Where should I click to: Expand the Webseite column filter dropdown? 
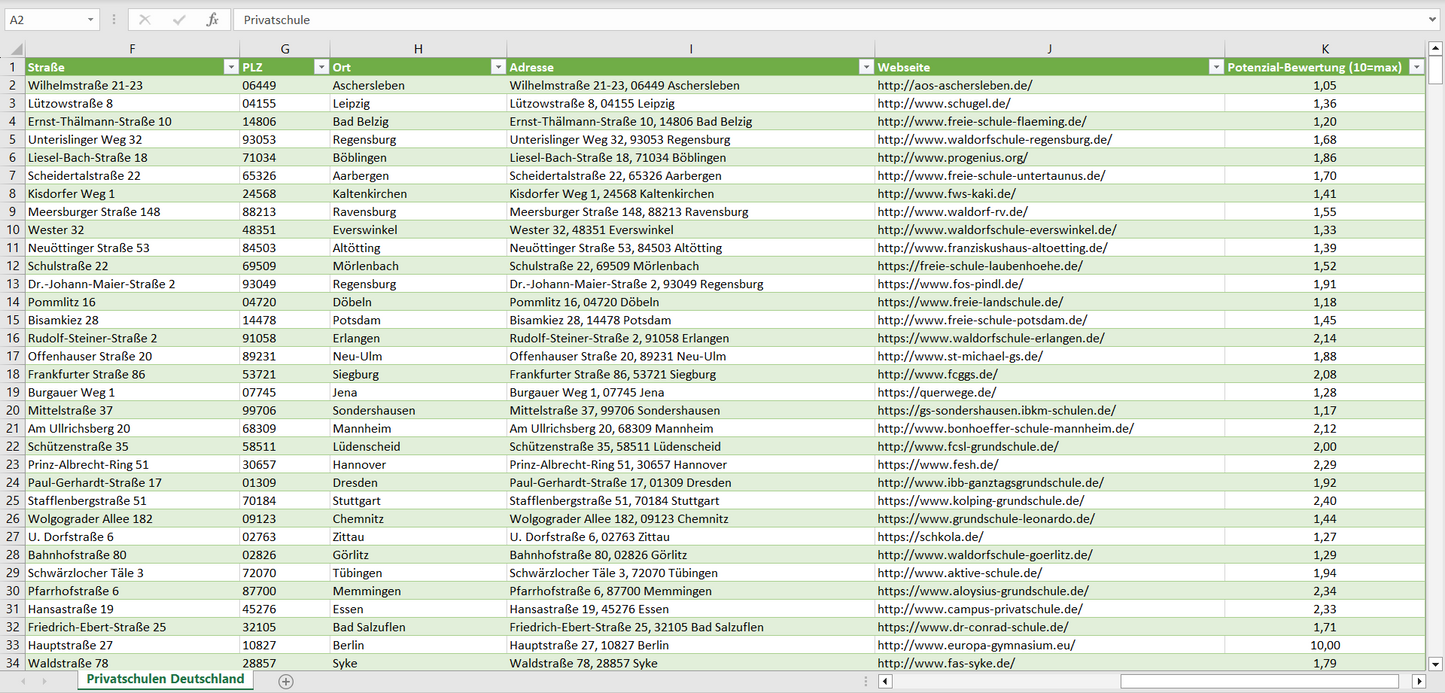[x=1216, y=67]
